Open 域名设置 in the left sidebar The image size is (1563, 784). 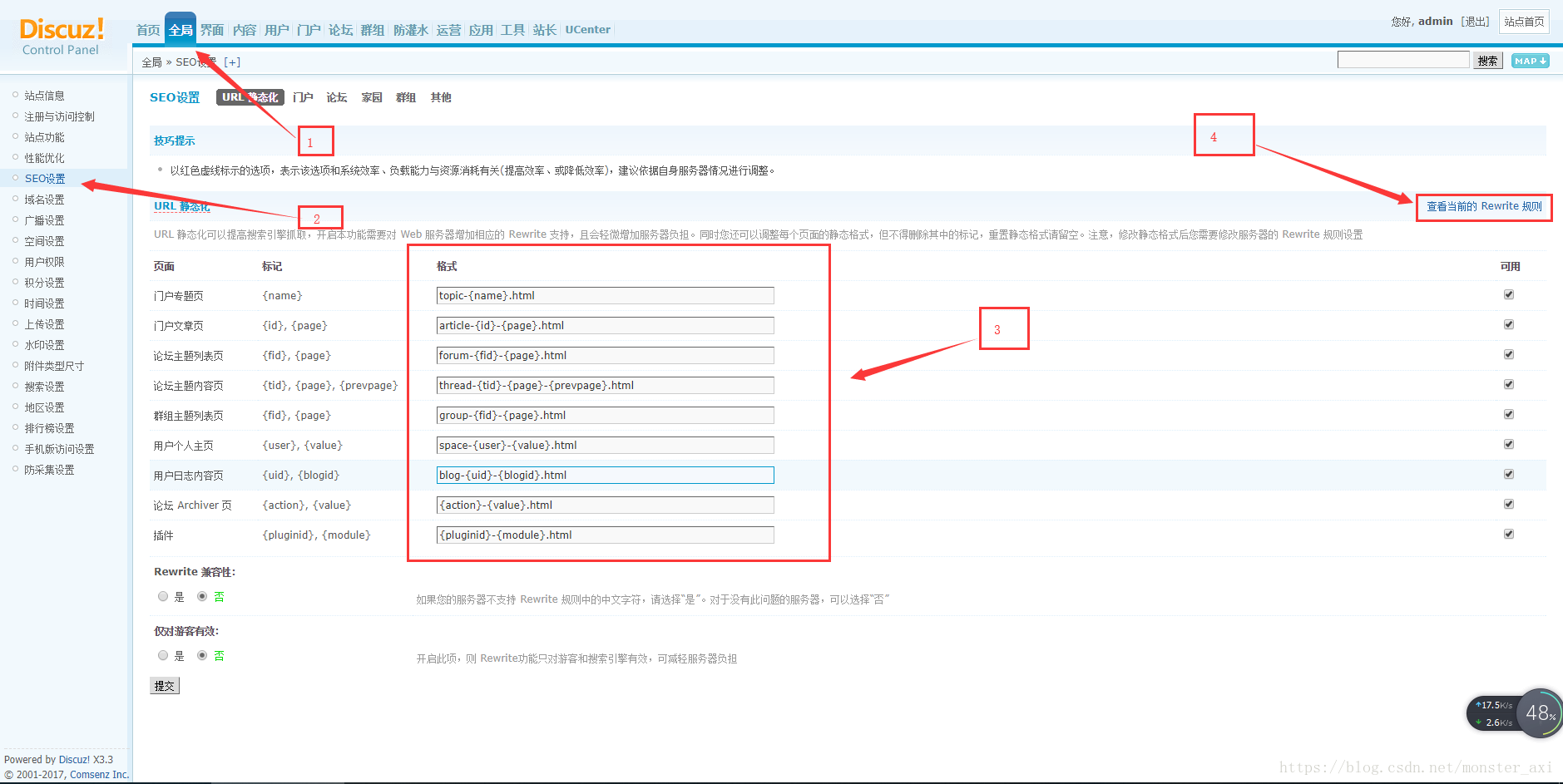[x=44, y=200]
